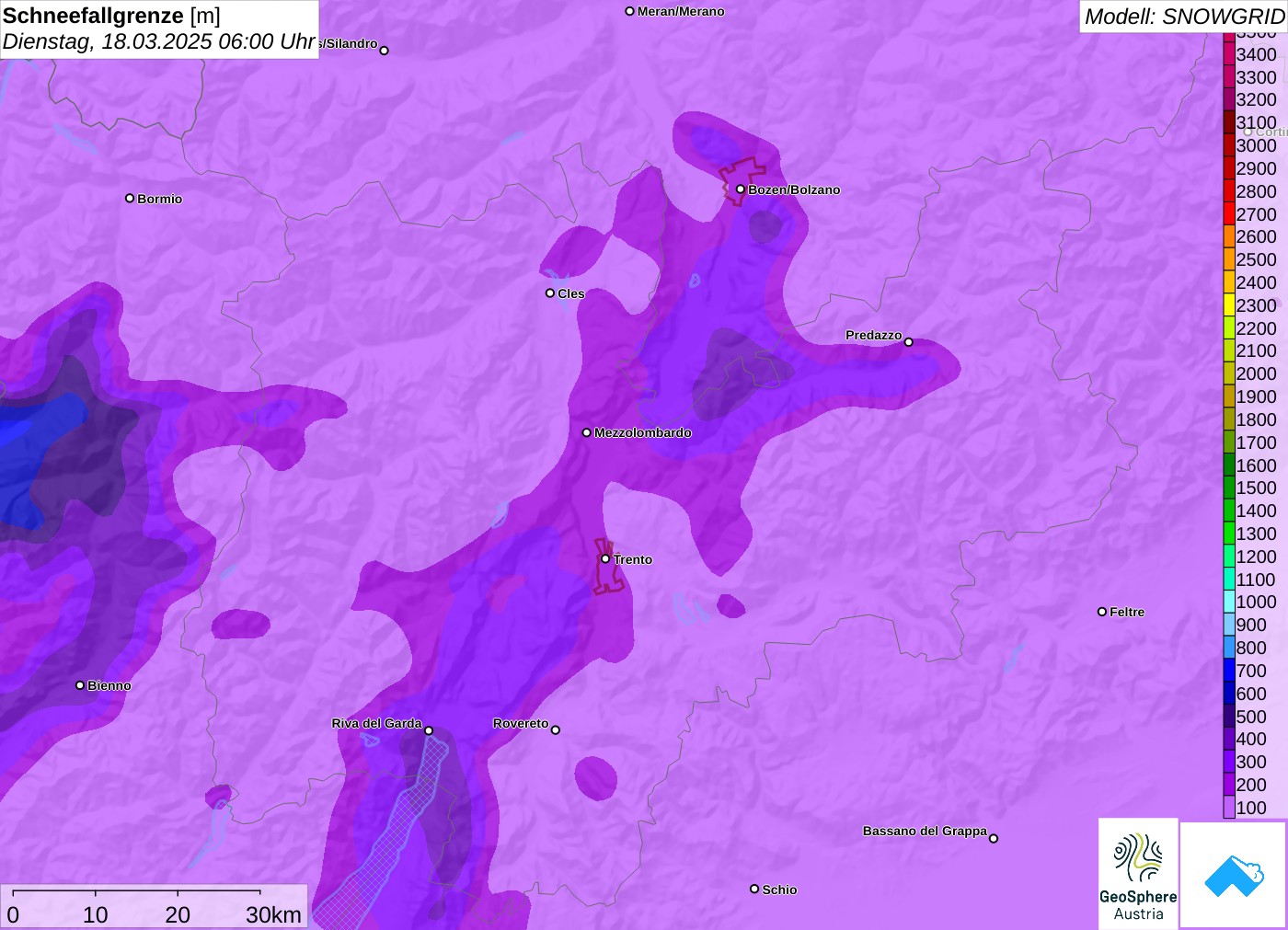Click the Riva del Garda marker
This screenshot has height=930, width=1288.
coord(429,730)
